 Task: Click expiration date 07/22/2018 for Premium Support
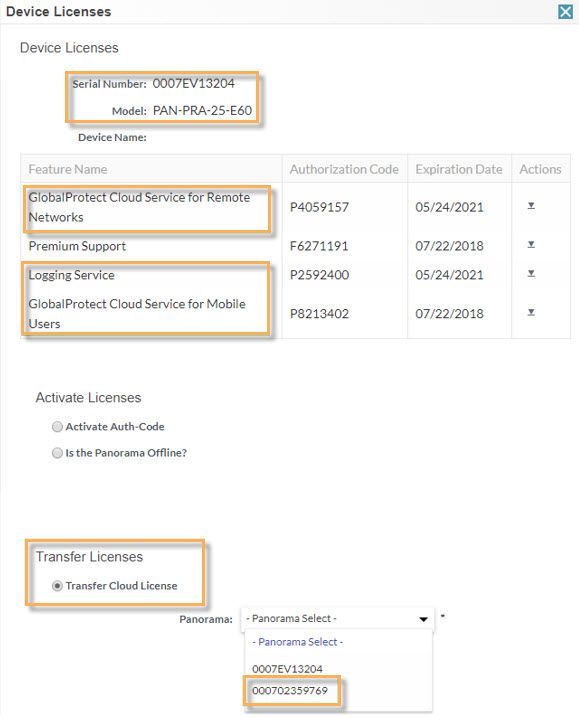pyautogui.click(x=449, y=246)
